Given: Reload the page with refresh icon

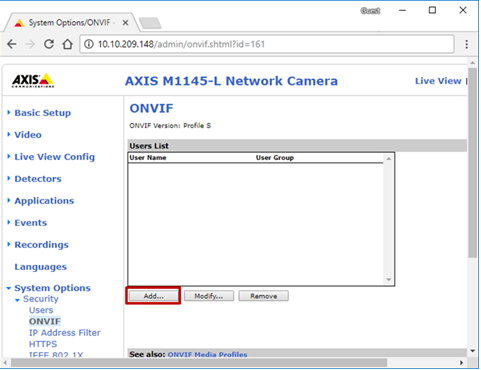Looking at the screenshot, I should tap(49, 44).
